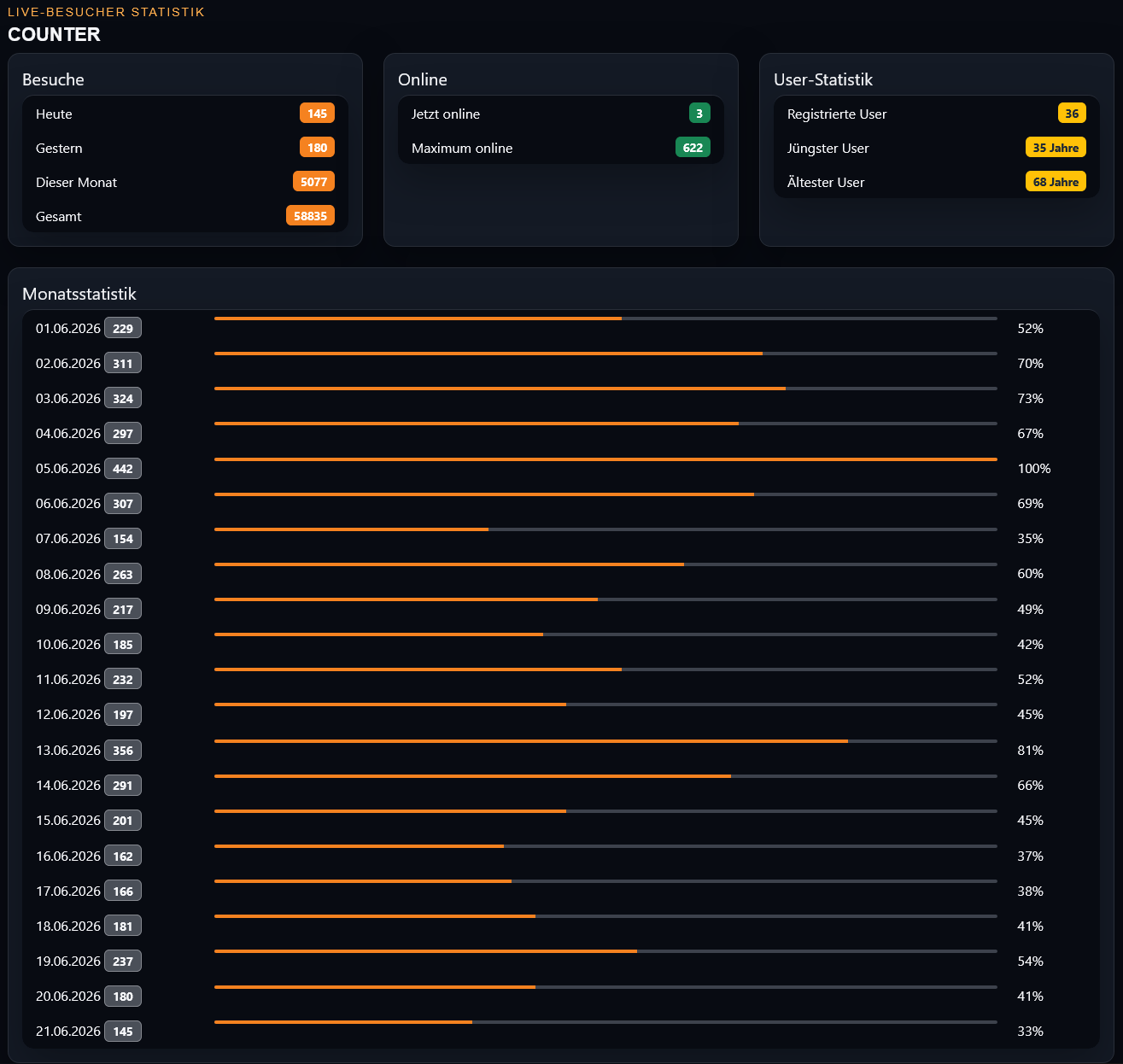Click the Jetzt online badge 3

pyautogui.click(x=699, y=114)
